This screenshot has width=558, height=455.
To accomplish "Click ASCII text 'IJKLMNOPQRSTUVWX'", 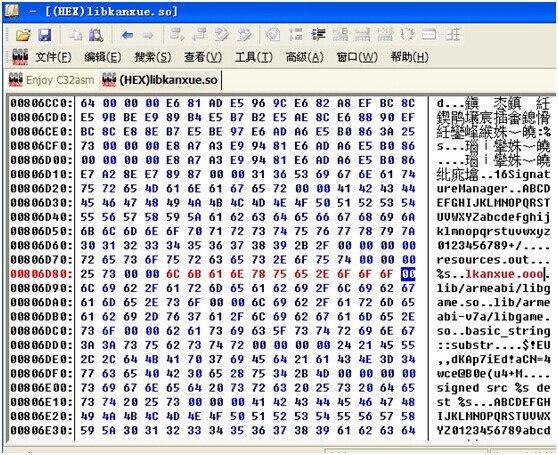I will pos(493,416).
